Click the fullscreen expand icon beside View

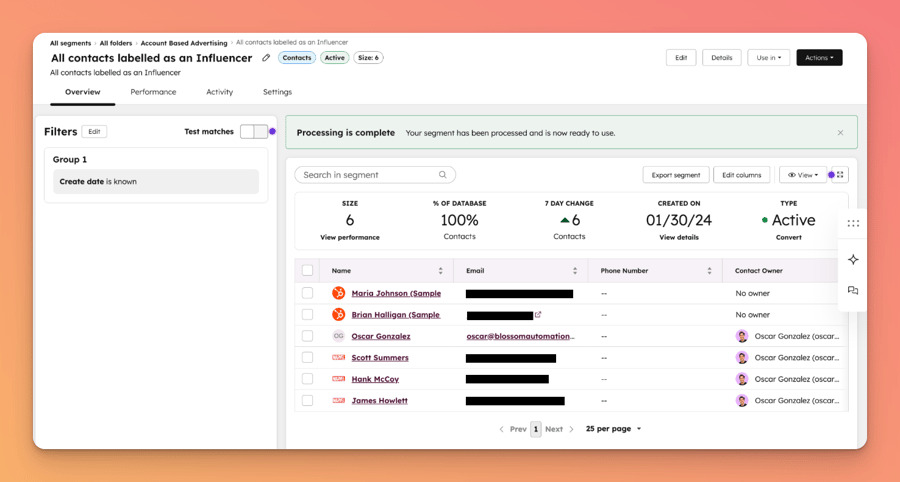pos(840,175)
